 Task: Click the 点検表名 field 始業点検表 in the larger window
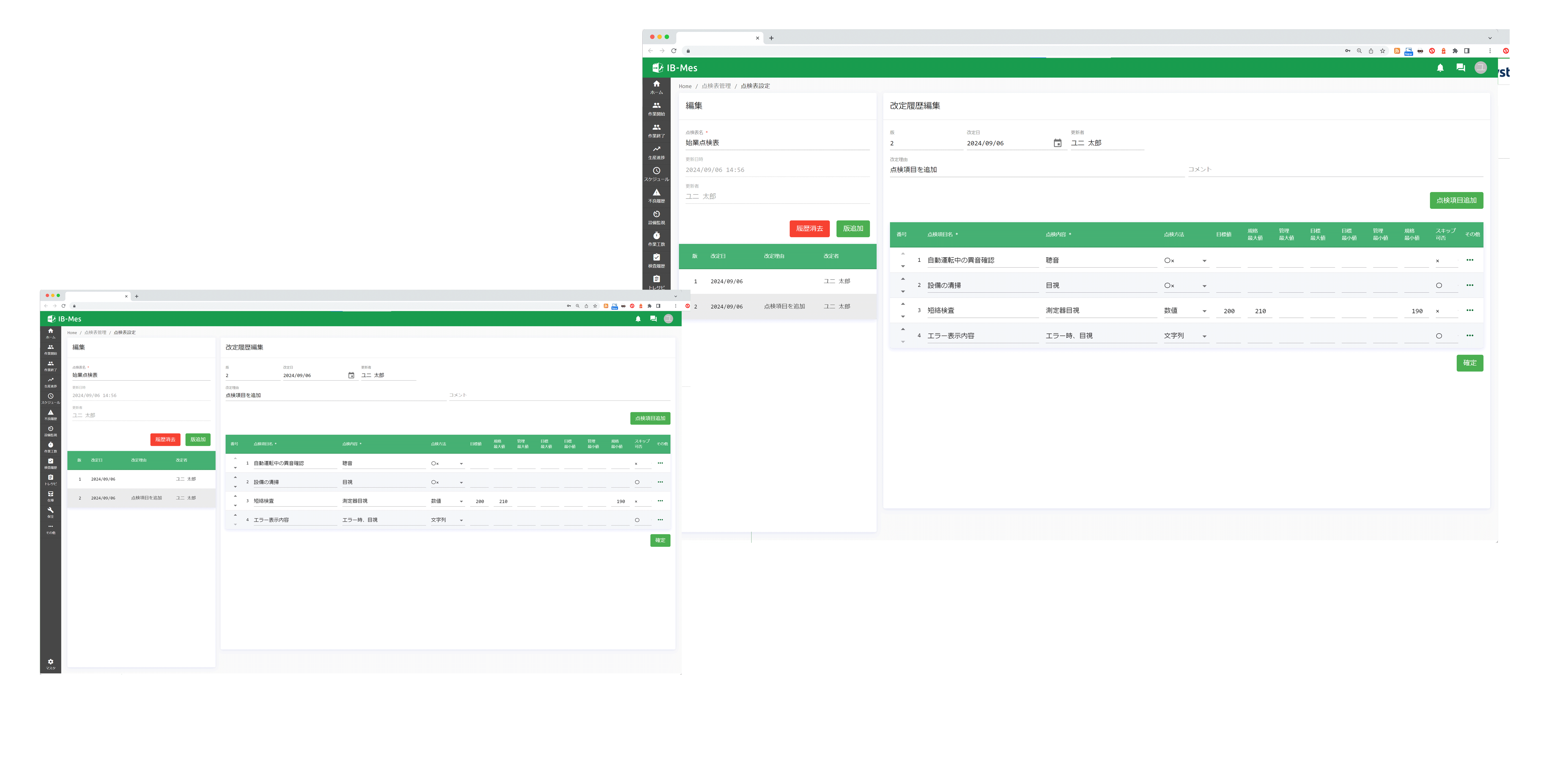[777, 143]
